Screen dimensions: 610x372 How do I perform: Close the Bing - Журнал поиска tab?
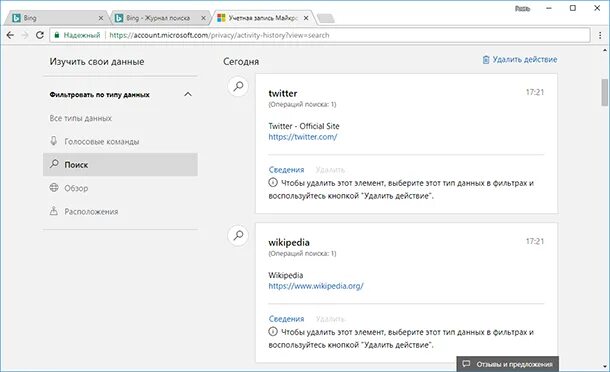coord(203,18)
